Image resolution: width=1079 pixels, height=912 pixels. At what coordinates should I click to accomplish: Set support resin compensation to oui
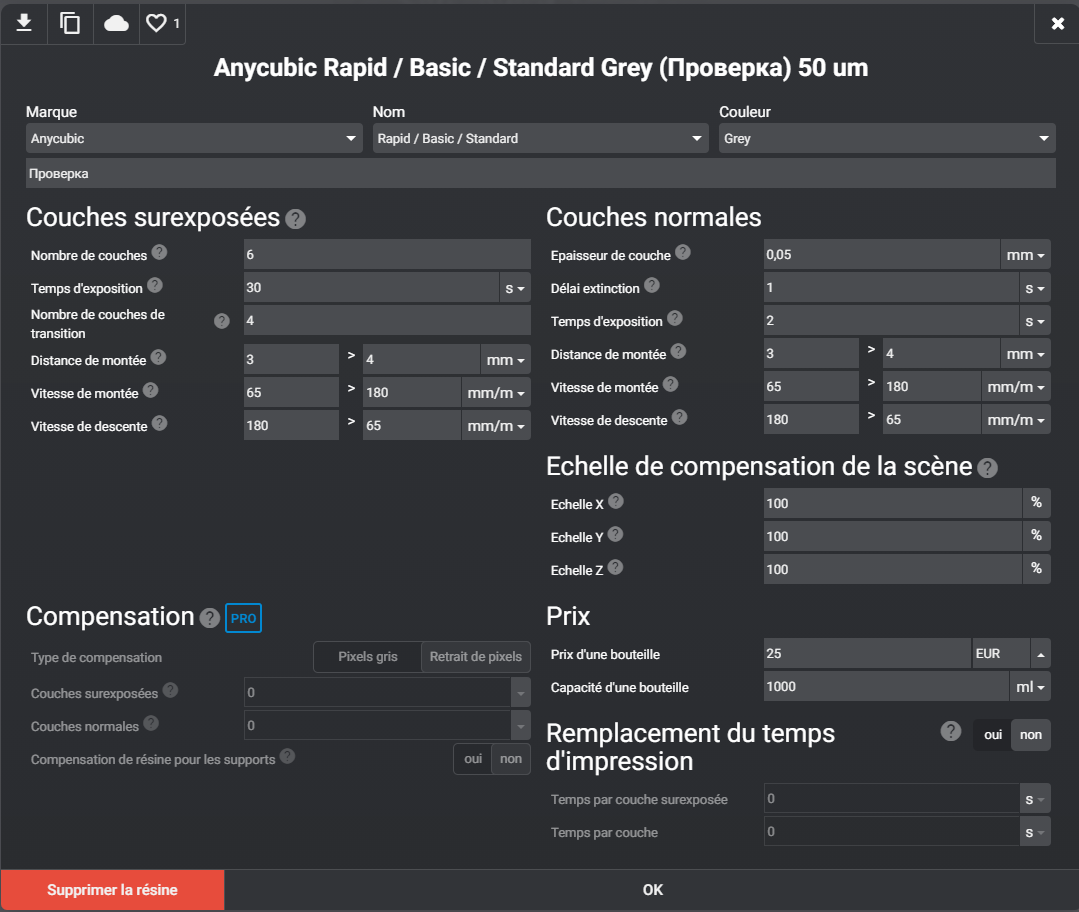[x=473, y=759]
